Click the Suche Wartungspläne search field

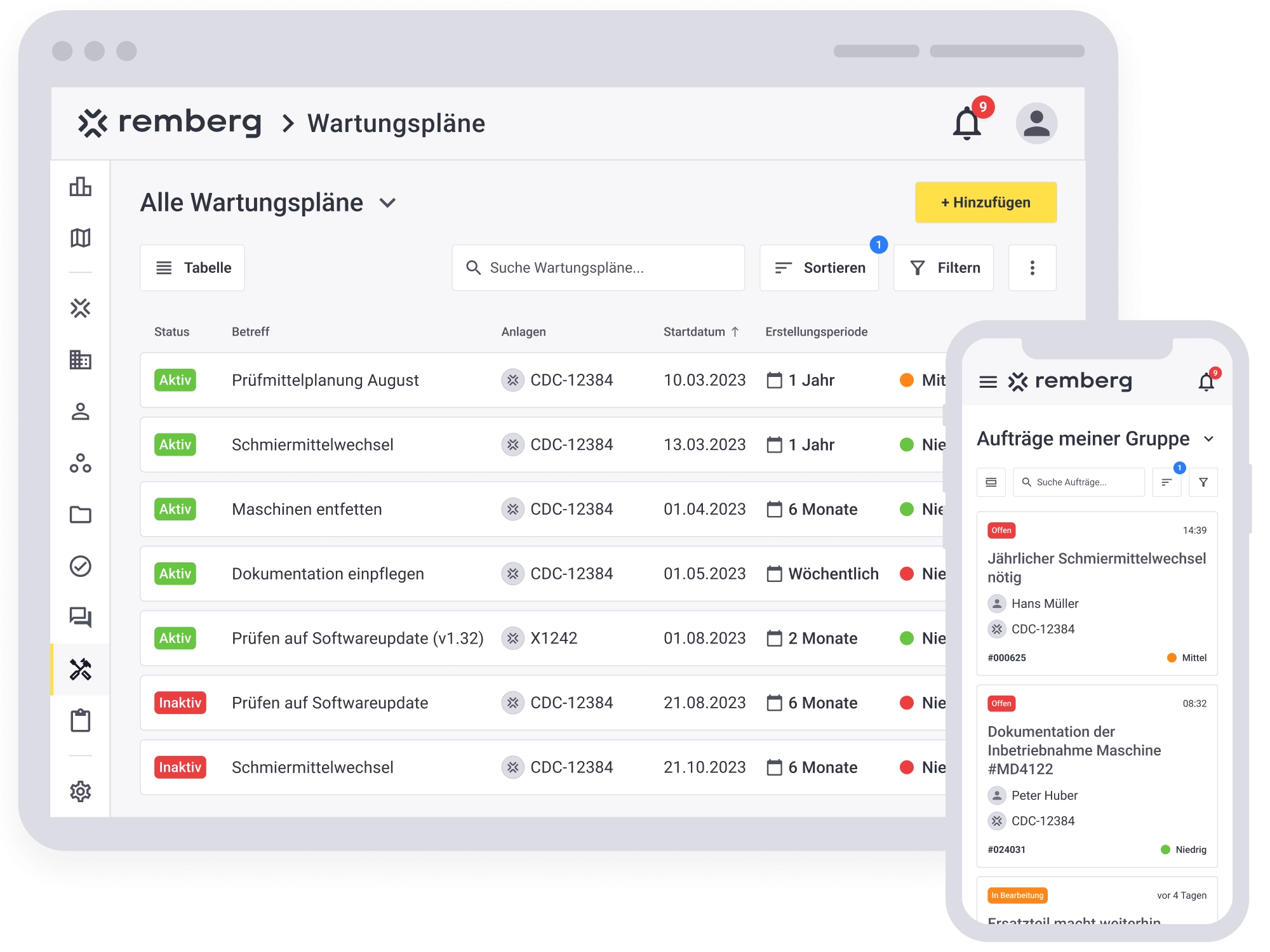point(598,268)
